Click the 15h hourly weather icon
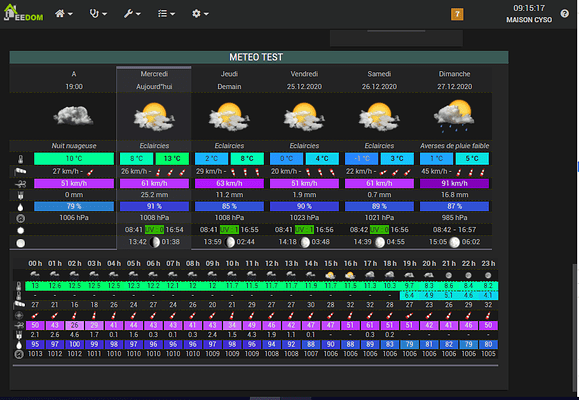This screenshot has height=400, width=579. pos(330,275)
